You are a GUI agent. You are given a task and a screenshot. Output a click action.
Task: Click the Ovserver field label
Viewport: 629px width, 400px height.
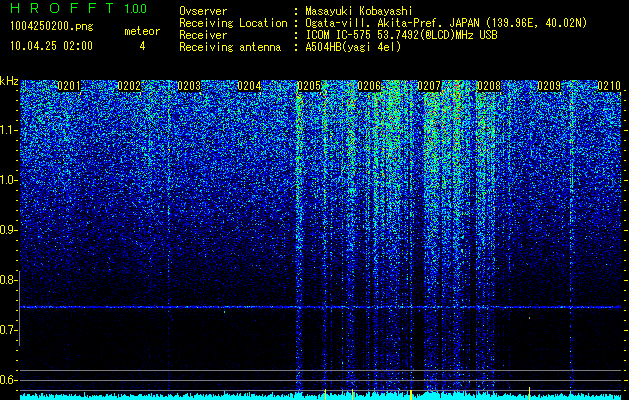(x=203, y=11)
